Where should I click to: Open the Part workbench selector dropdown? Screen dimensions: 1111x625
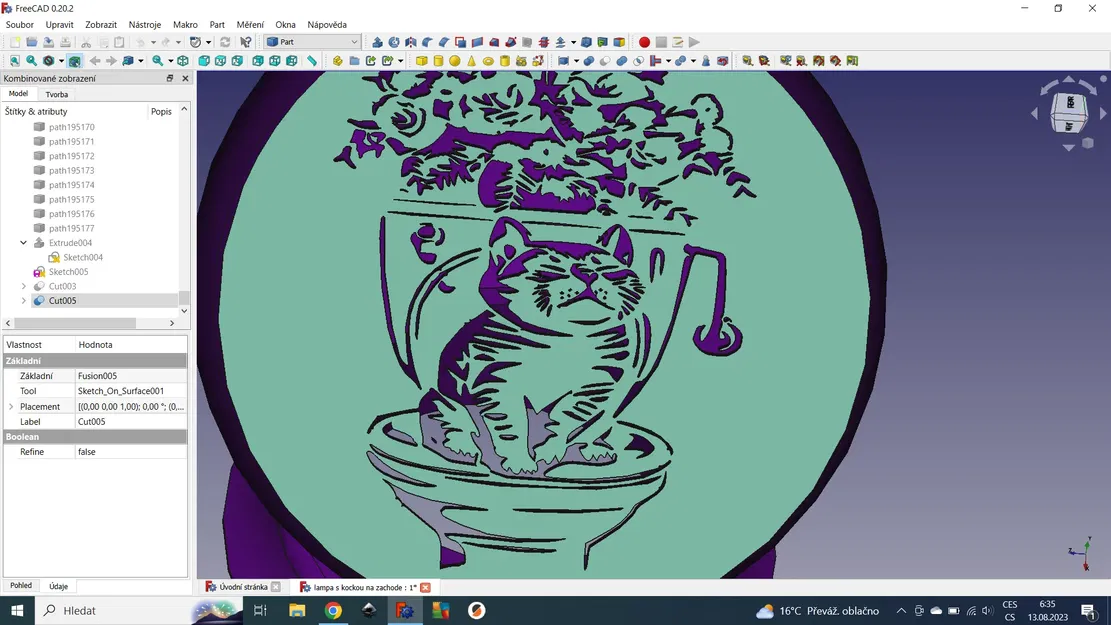click(x=312, y=42)
